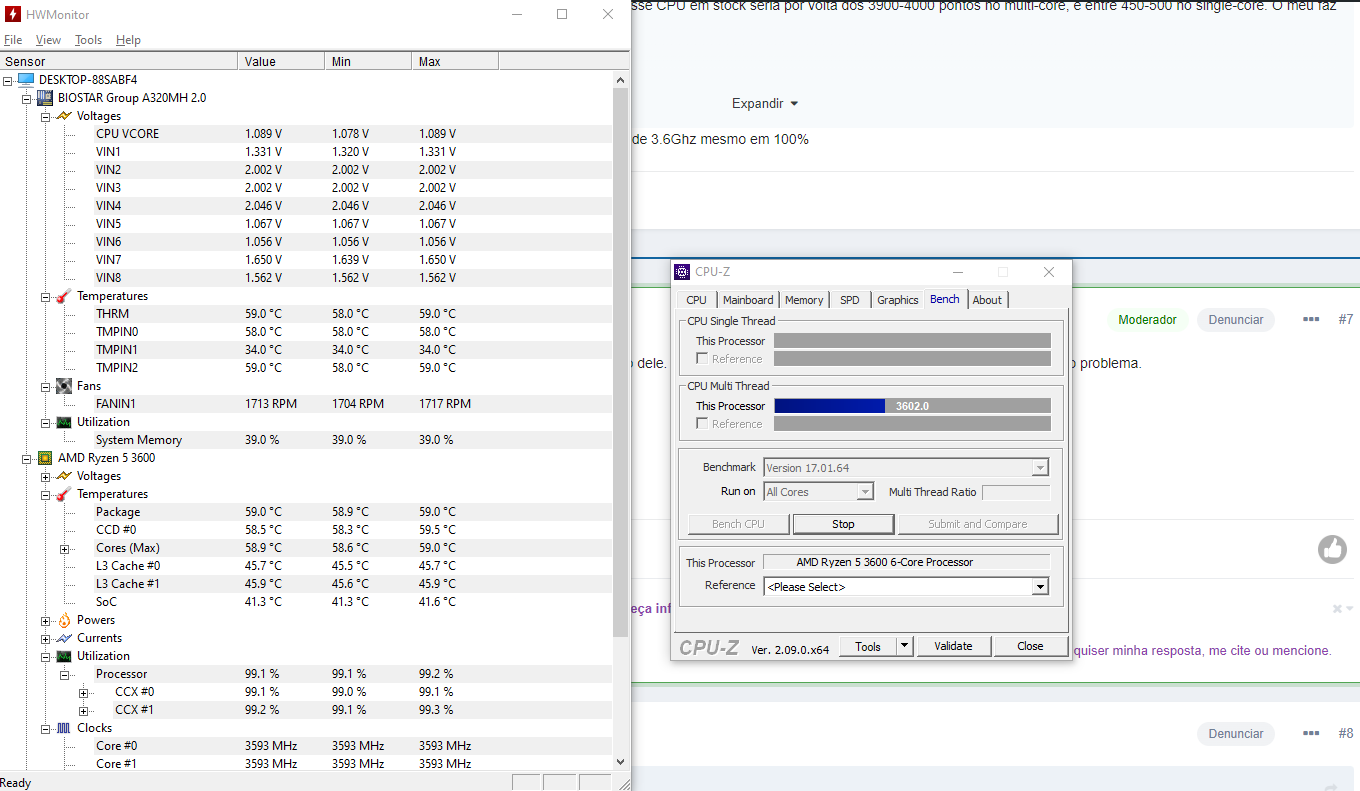Collapse the DESKTOP-88SABF4 root node
Viewport: 1360px width, 791px height.
click(8, 80)
